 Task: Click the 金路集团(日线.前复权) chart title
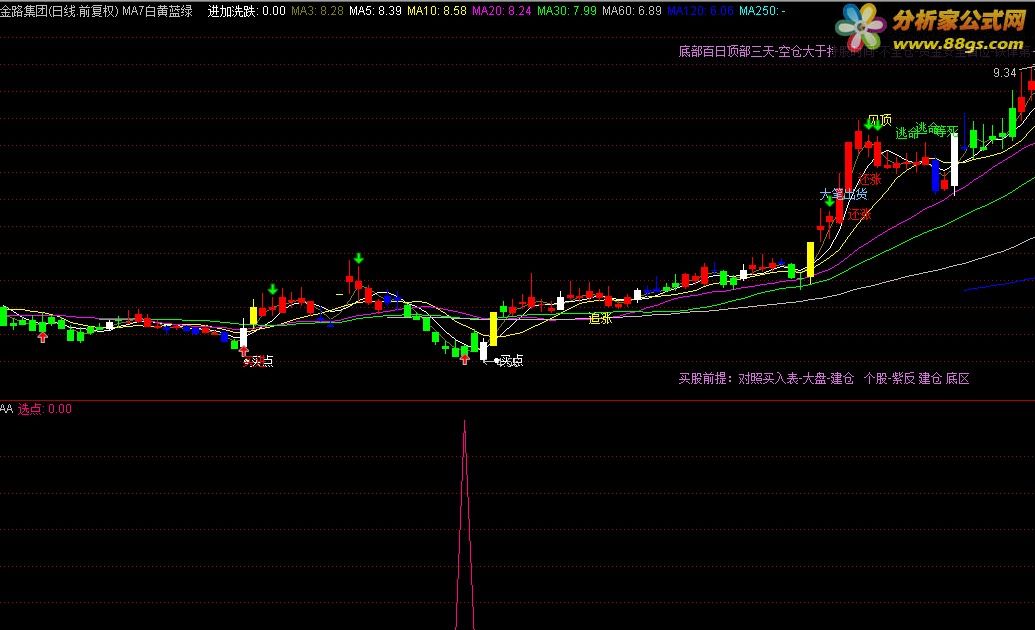pyautogui.click(x=59, y=11)
